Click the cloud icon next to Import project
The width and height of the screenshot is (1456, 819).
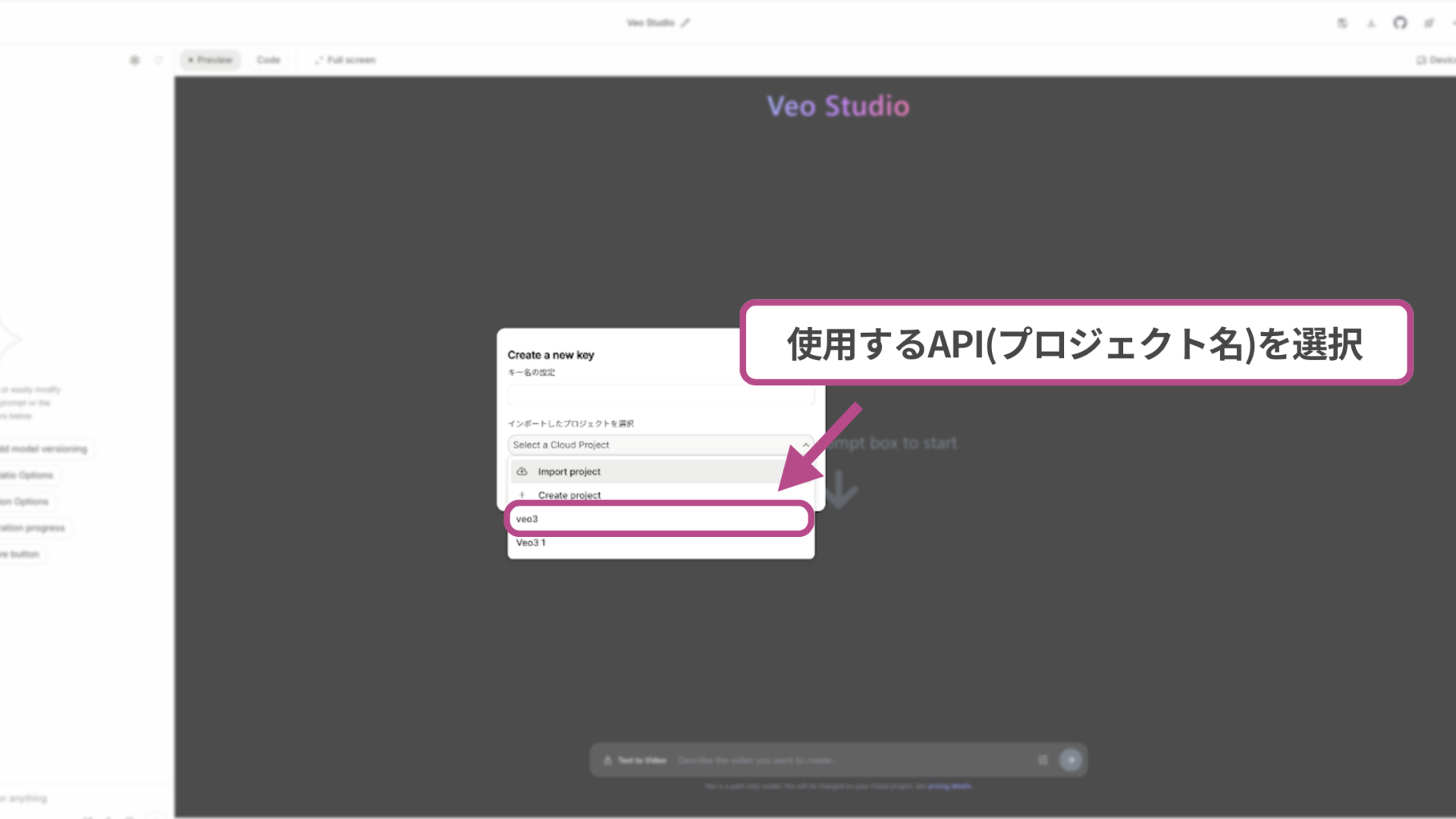(522, 471)
